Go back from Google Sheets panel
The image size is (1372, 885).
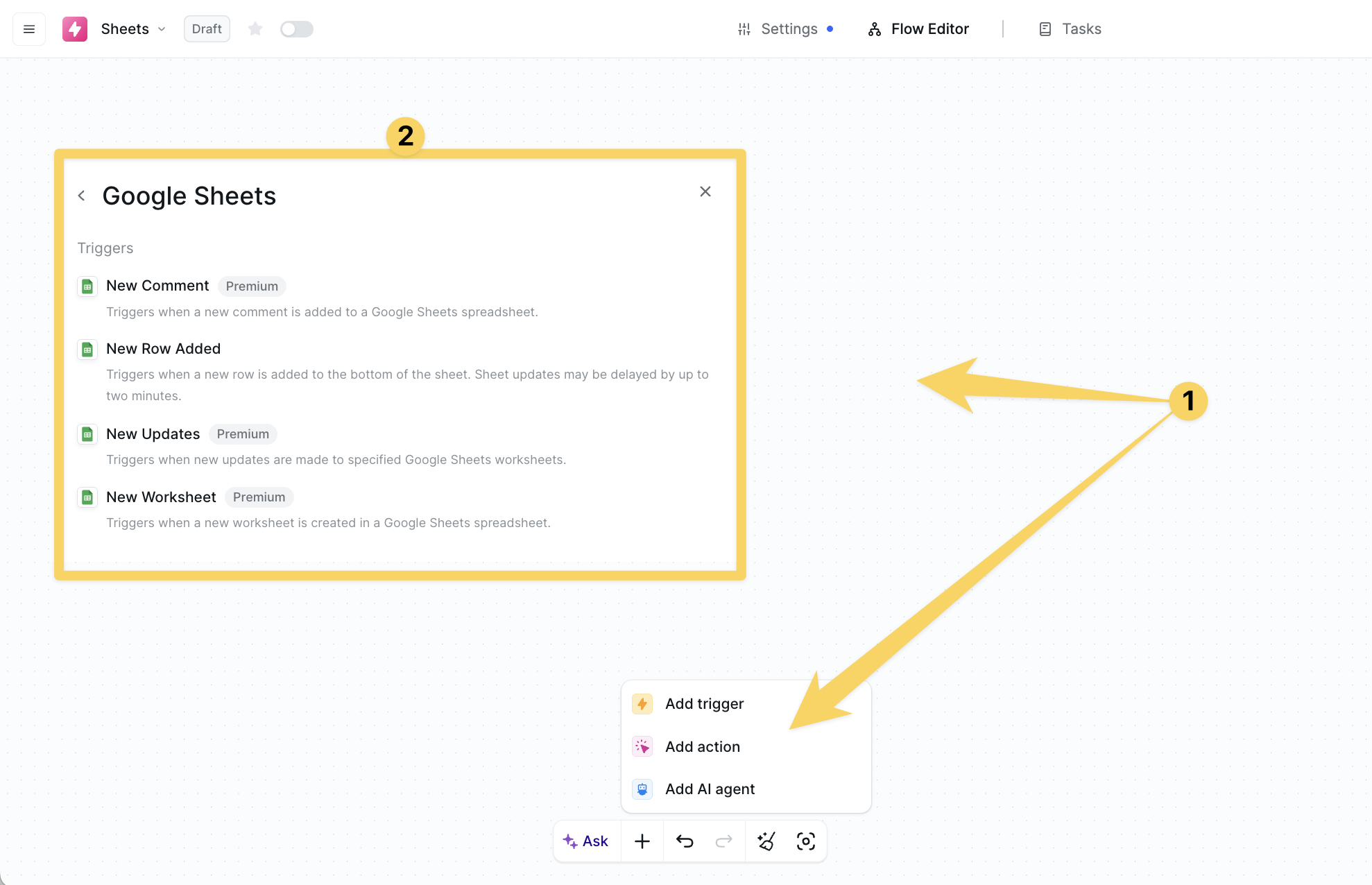tap(82, 196)
